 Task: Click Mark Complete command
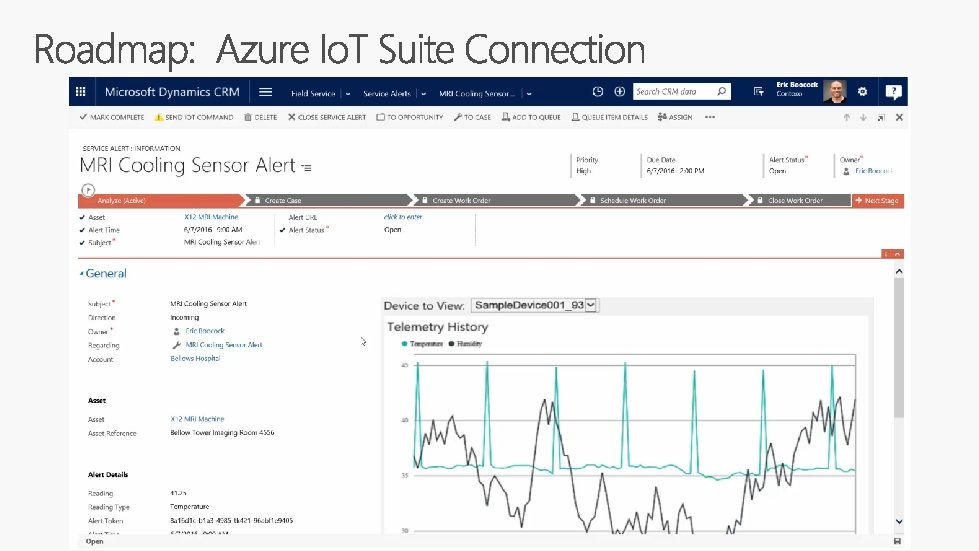tap(112, 117)
